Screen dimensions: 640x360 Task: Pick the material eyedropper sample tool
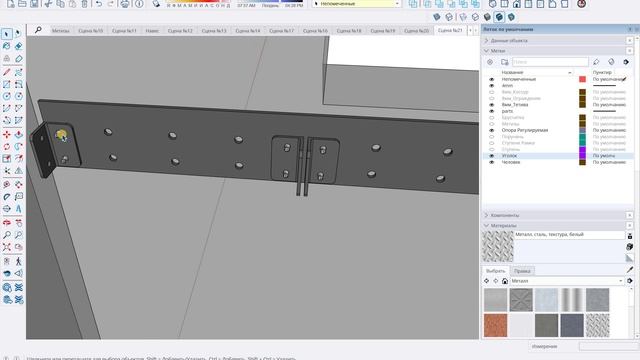point(630,269)
